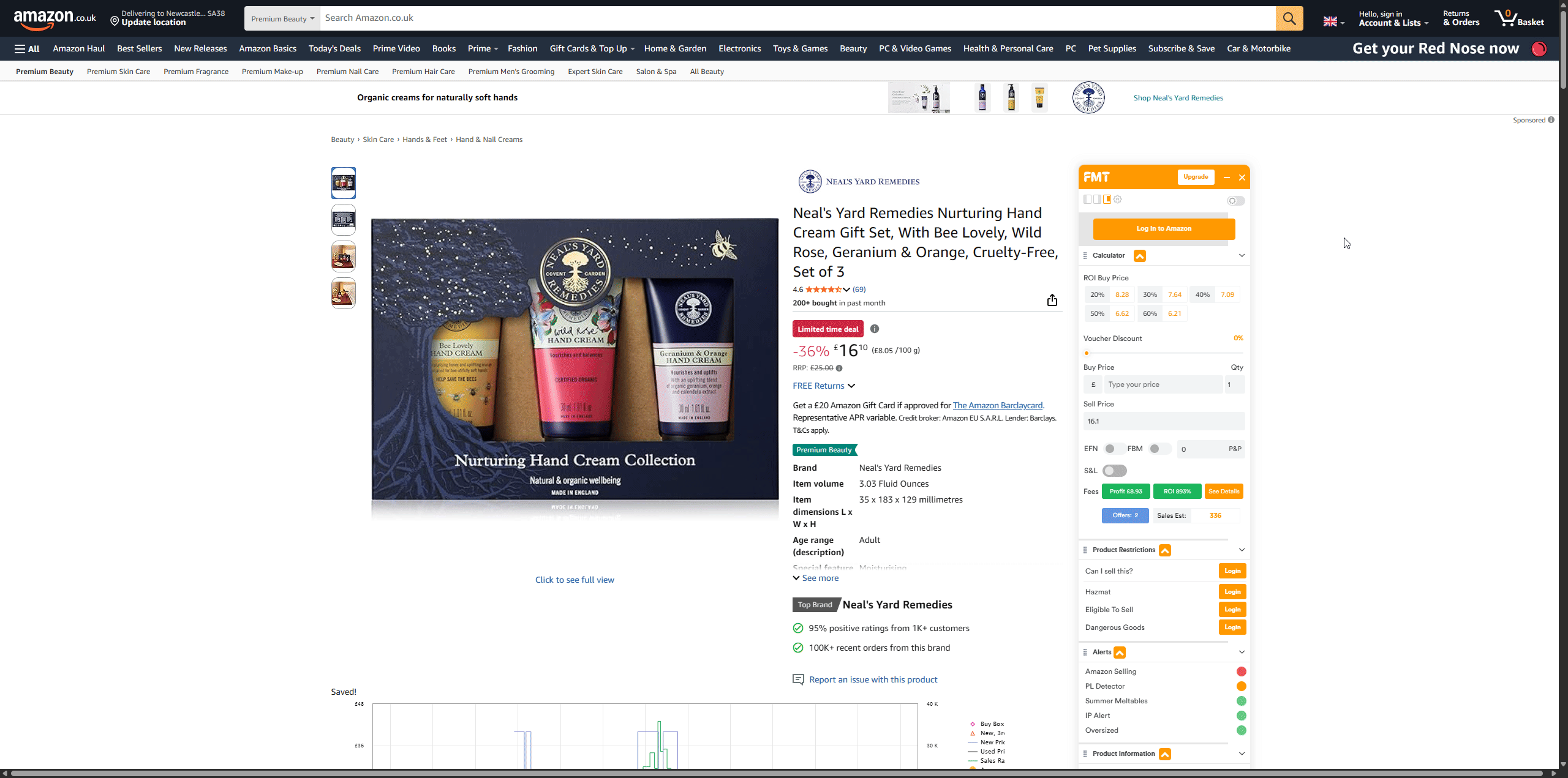Toggle the FMT light/dark theme switch
This screenshot has height=778, width=1568.
pos(1235,201)
